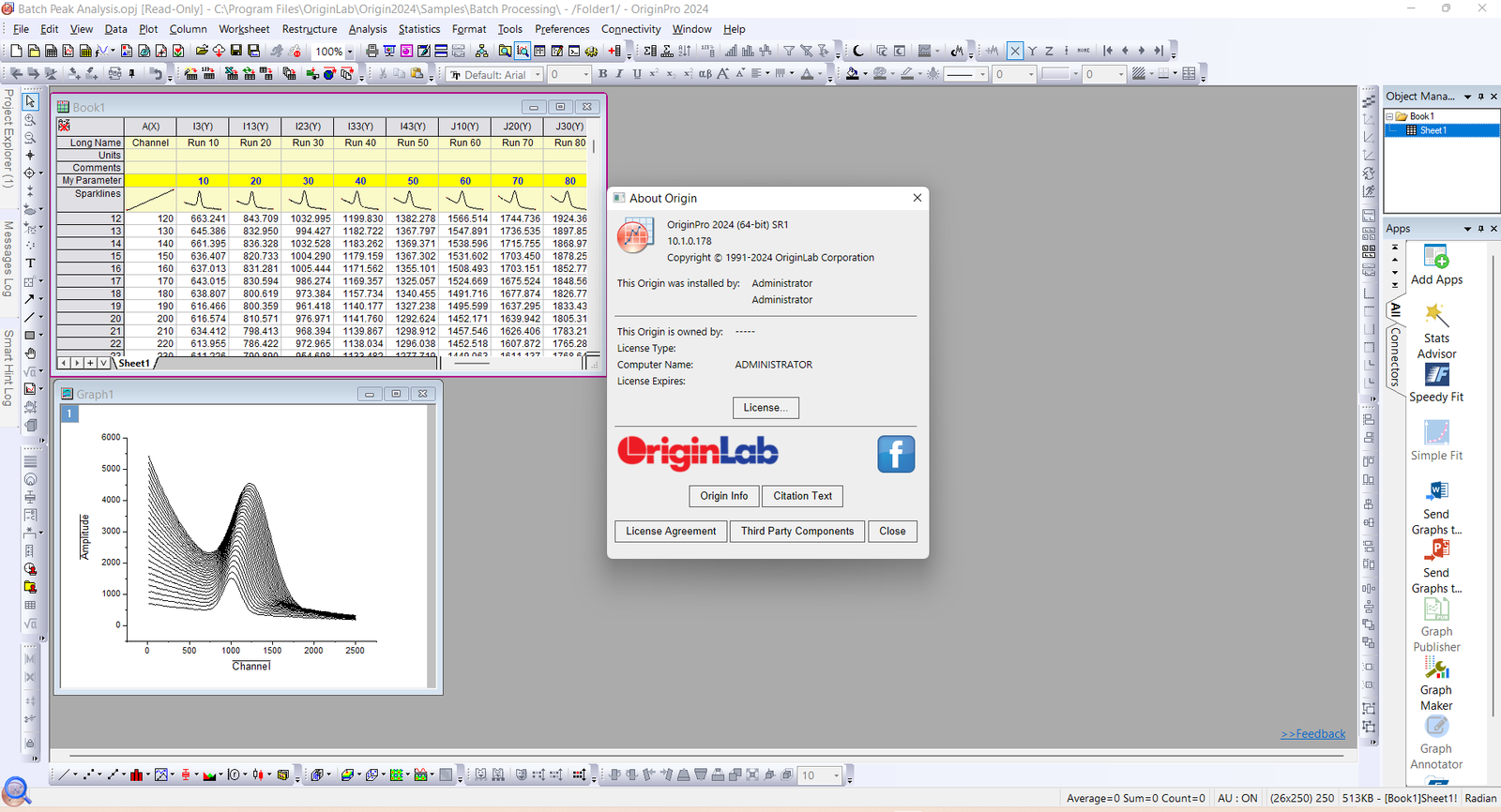Click the License... button

pyautogui.click(x=766, y=408)
